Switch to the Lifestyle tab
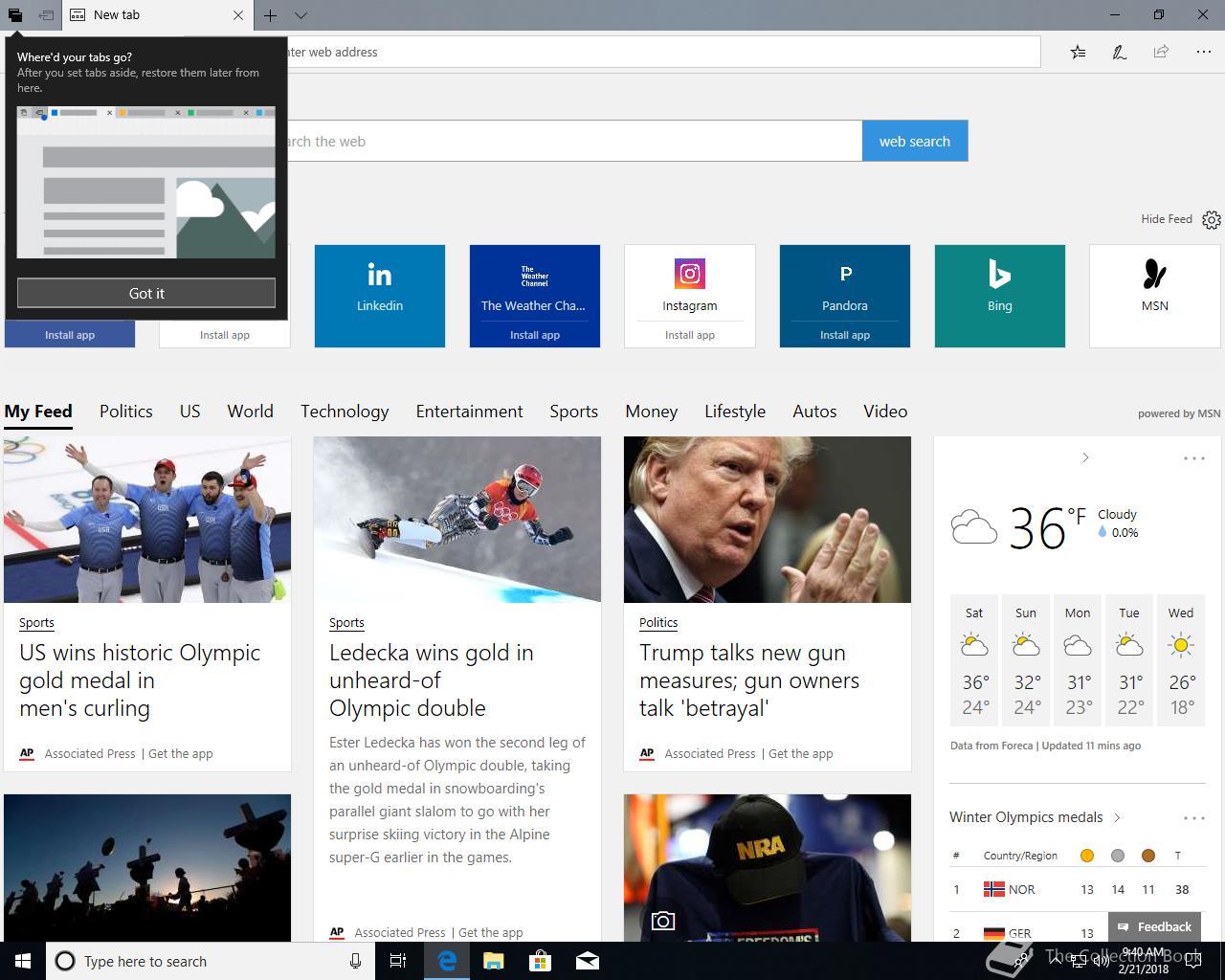 pyautogui.click(x=735, y=412)
